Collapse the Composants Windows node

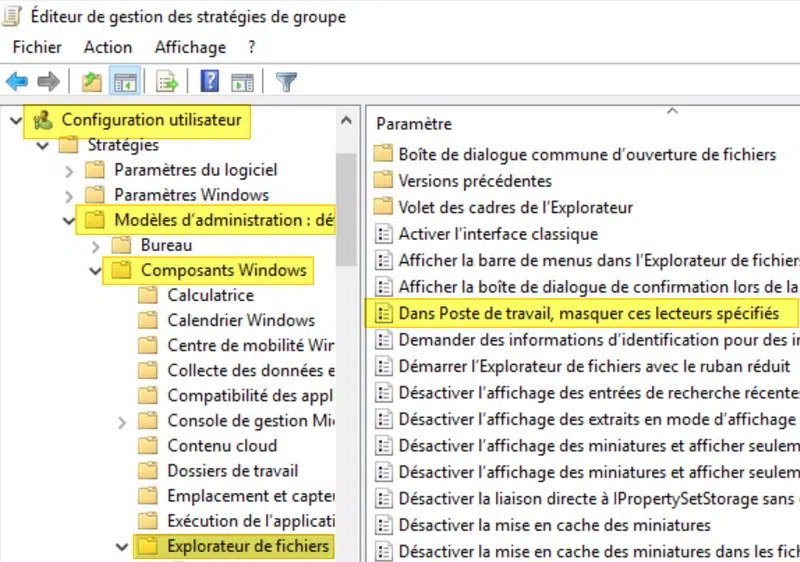click(95, 271)
